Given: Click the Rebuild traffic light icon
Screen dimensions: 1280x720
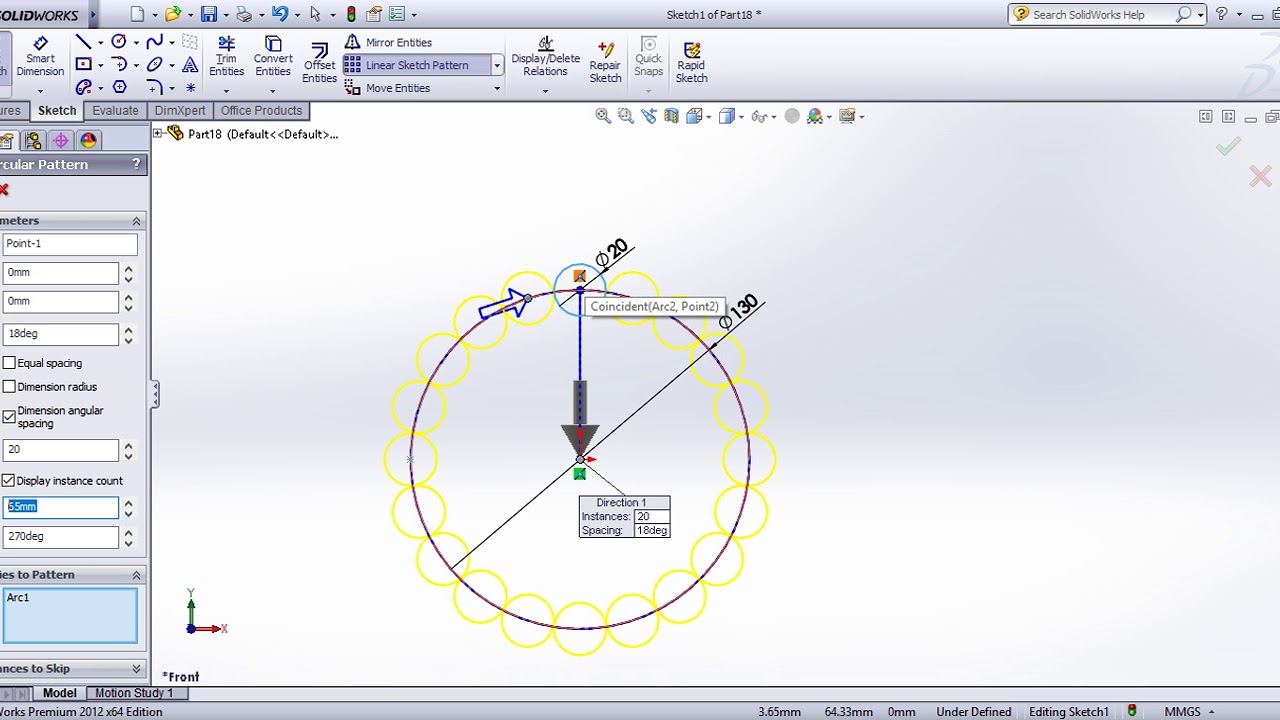Looking at the screenshot, I should click(351, 14).
